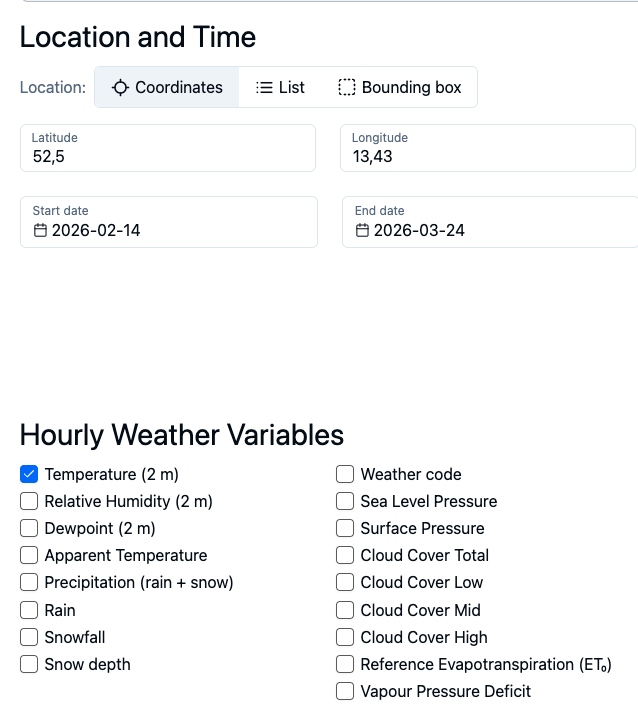Select the Bounding box location tab
This screenshot has height=727, width=638.
[400, 87]
